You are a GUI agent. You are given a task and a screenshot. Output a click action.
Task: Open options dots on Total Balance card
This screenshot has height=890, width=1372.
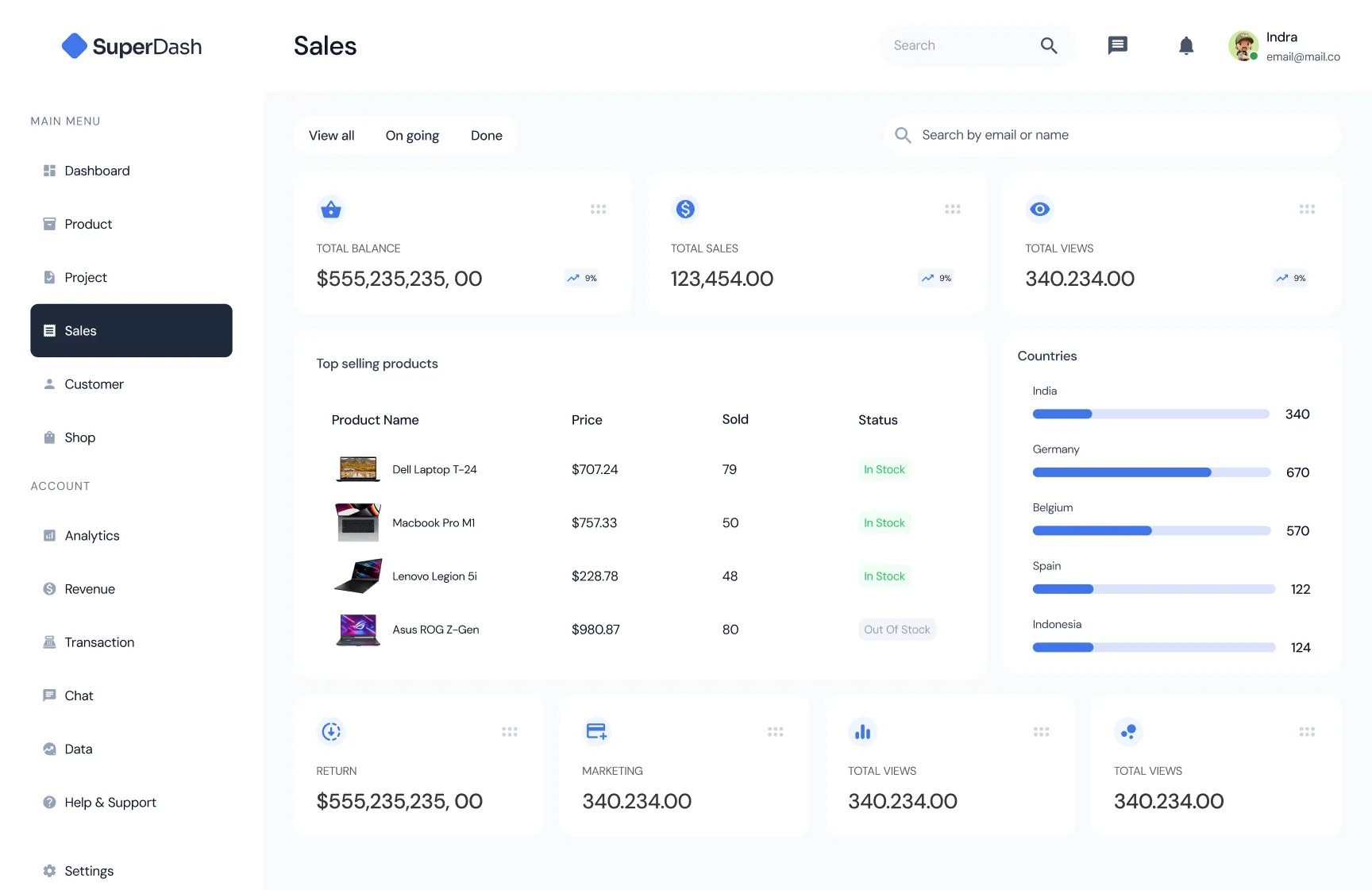pos(598,210)
